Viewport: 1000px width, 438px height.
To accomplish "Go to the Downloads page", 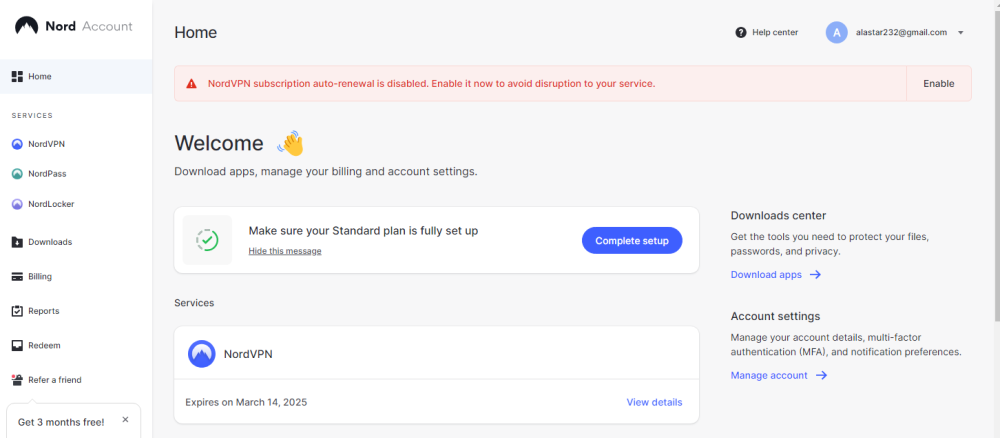I will (49, 242).
